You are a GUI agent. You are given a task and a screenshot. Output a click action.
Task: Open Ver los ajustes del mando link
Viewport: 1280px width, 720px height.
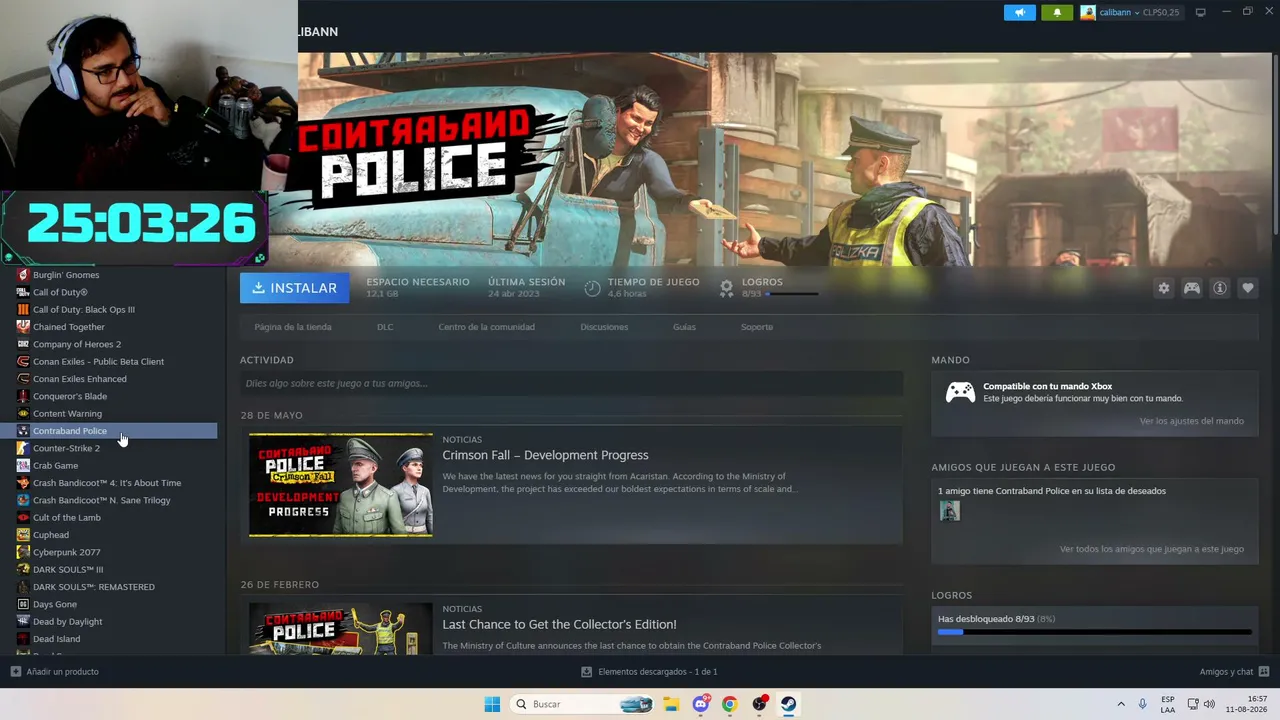(1192, 421)
